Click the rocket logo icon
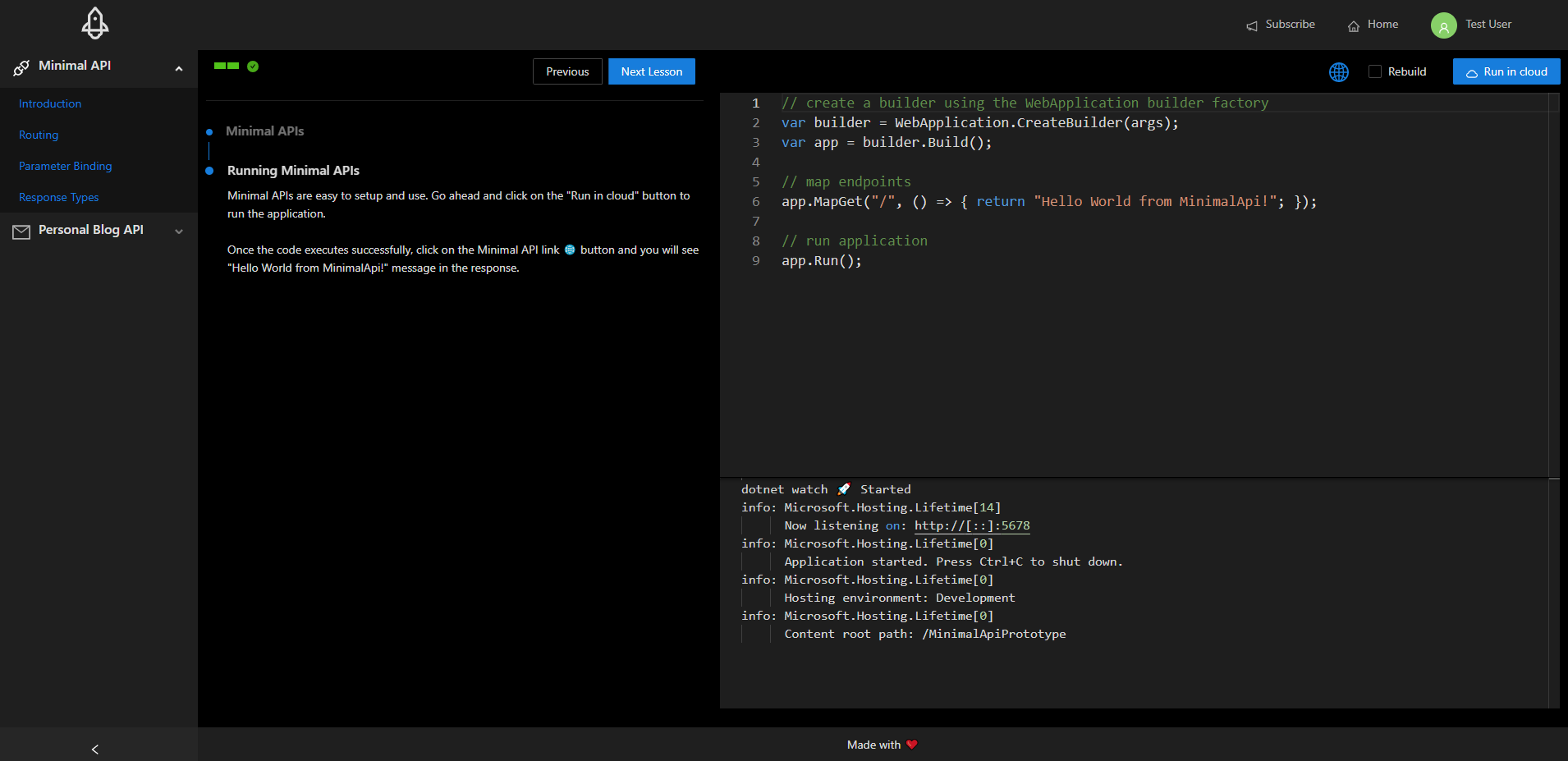This screenshot has width=1568, height=761. pyautogui.click(x=95, y=23)
